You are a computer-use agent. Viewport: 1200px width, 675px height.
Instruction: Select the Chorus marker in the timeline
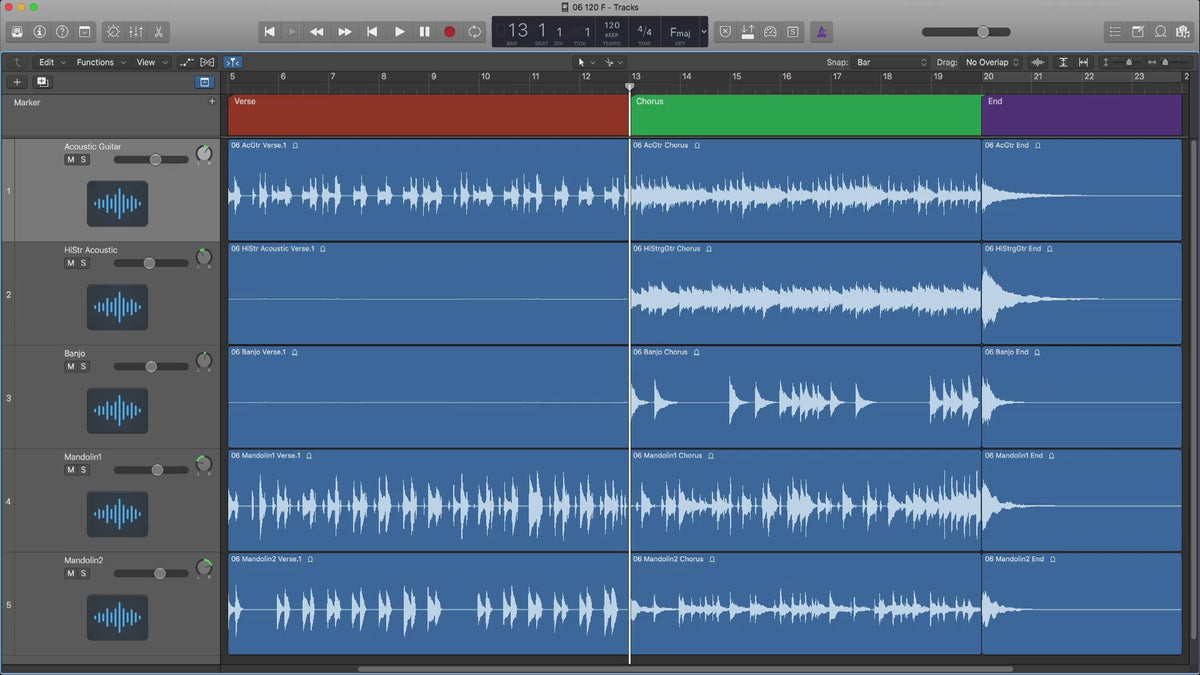pos(805,115)
